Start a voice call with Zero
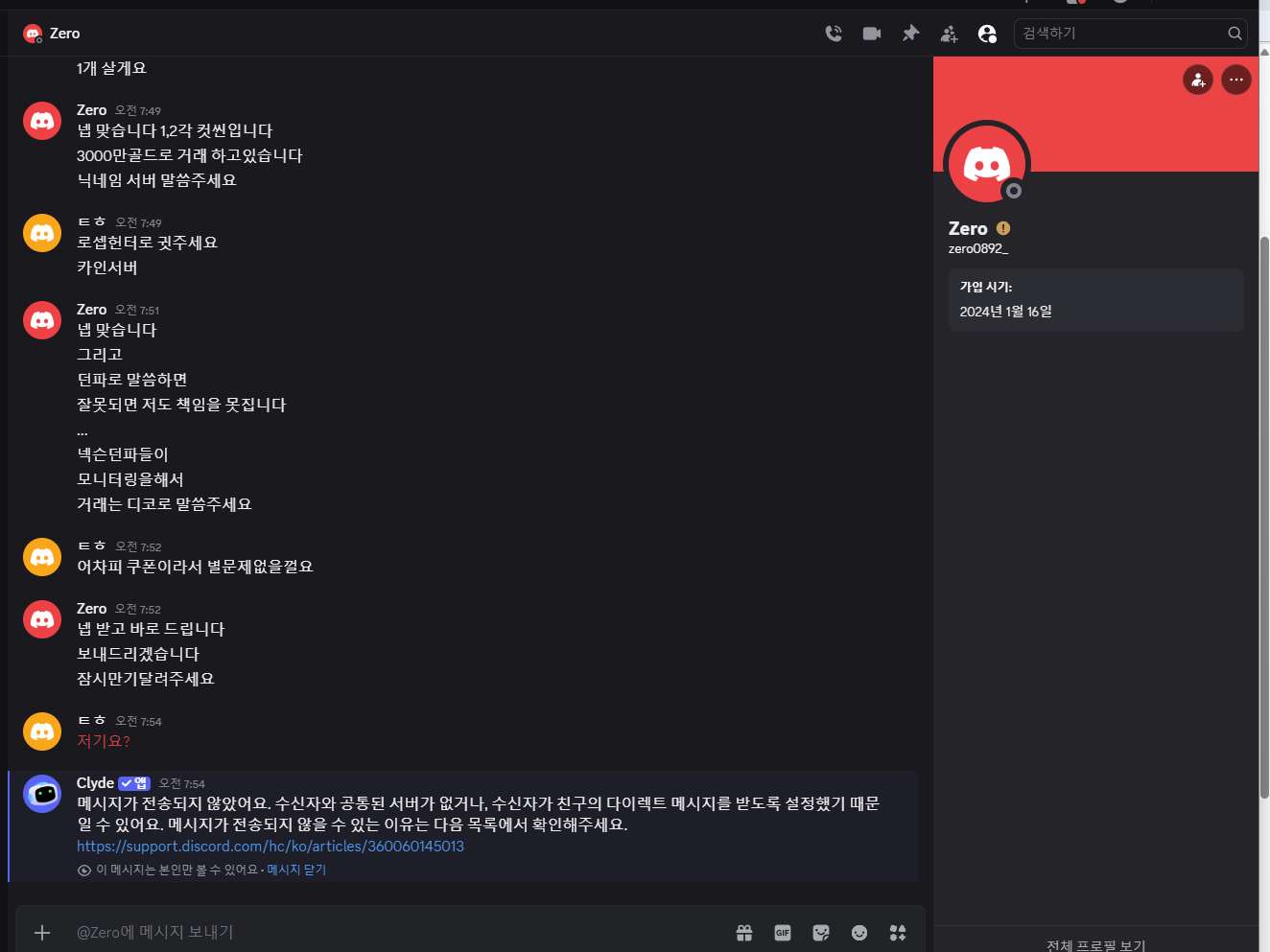 tap(834, 34)
